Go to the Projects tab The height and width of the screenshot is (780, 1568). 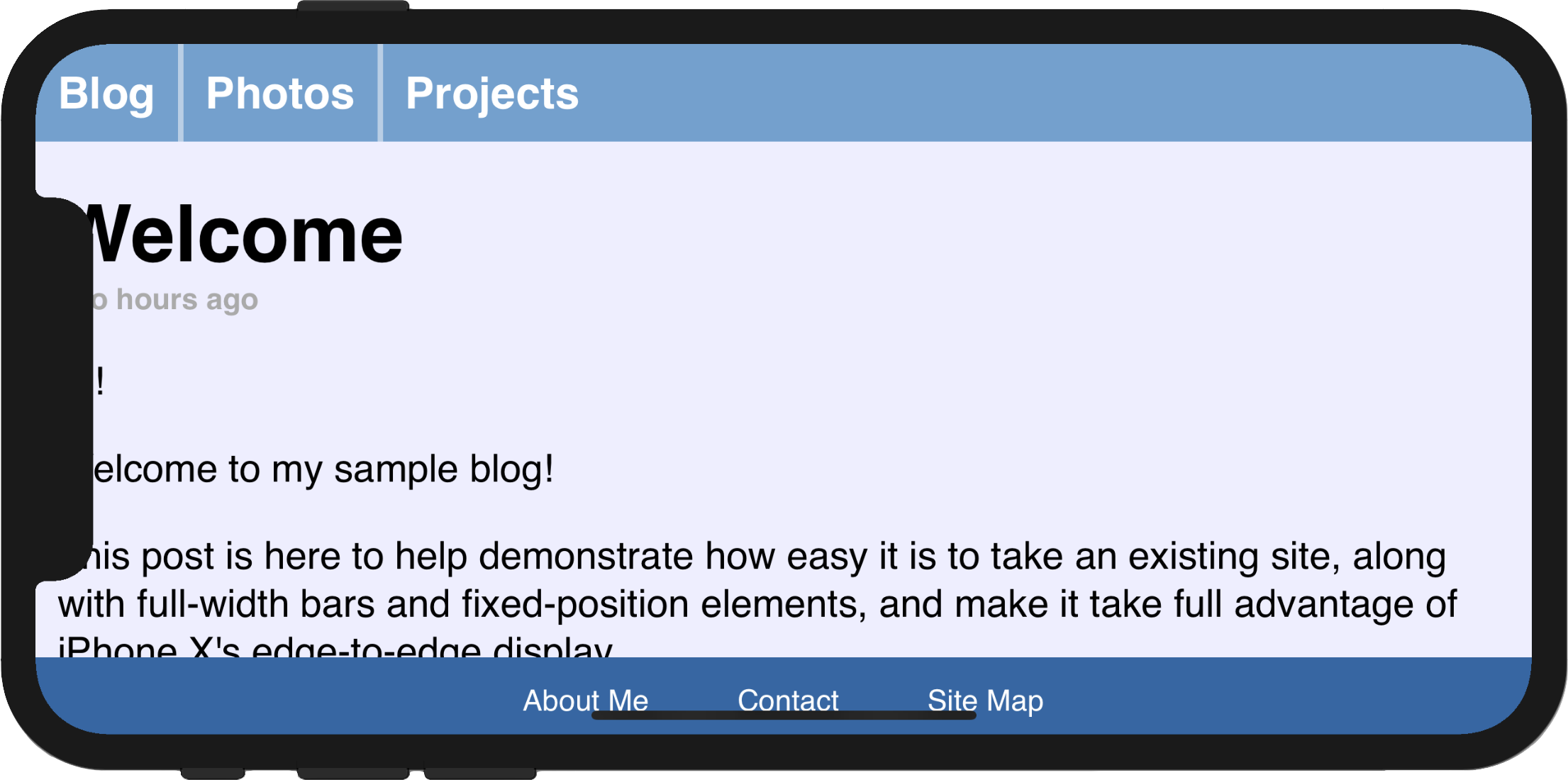coord(492,93)
